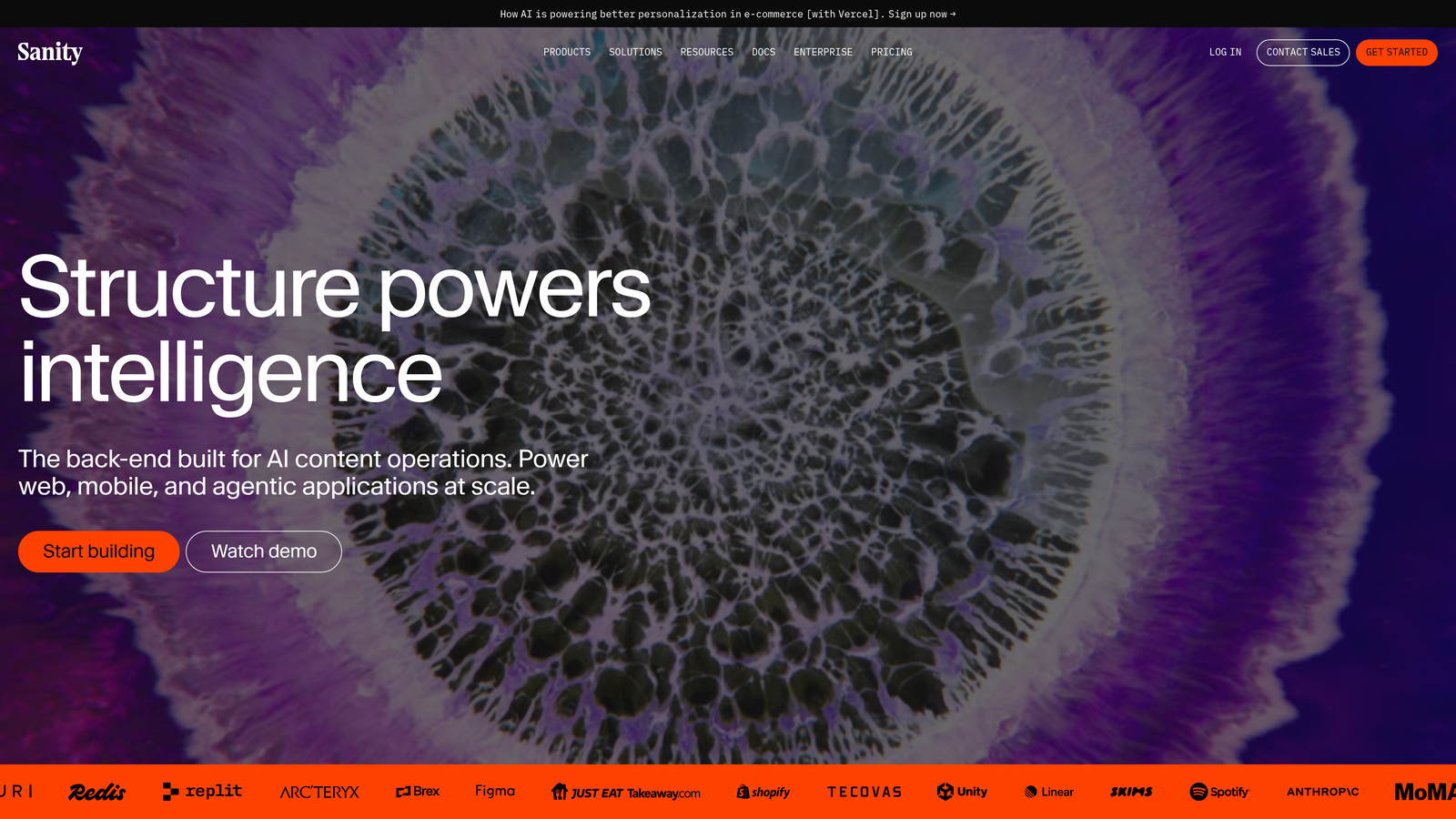Open the Resources menu
This screenshot has width=1456, height=819.
click(707, 52)
